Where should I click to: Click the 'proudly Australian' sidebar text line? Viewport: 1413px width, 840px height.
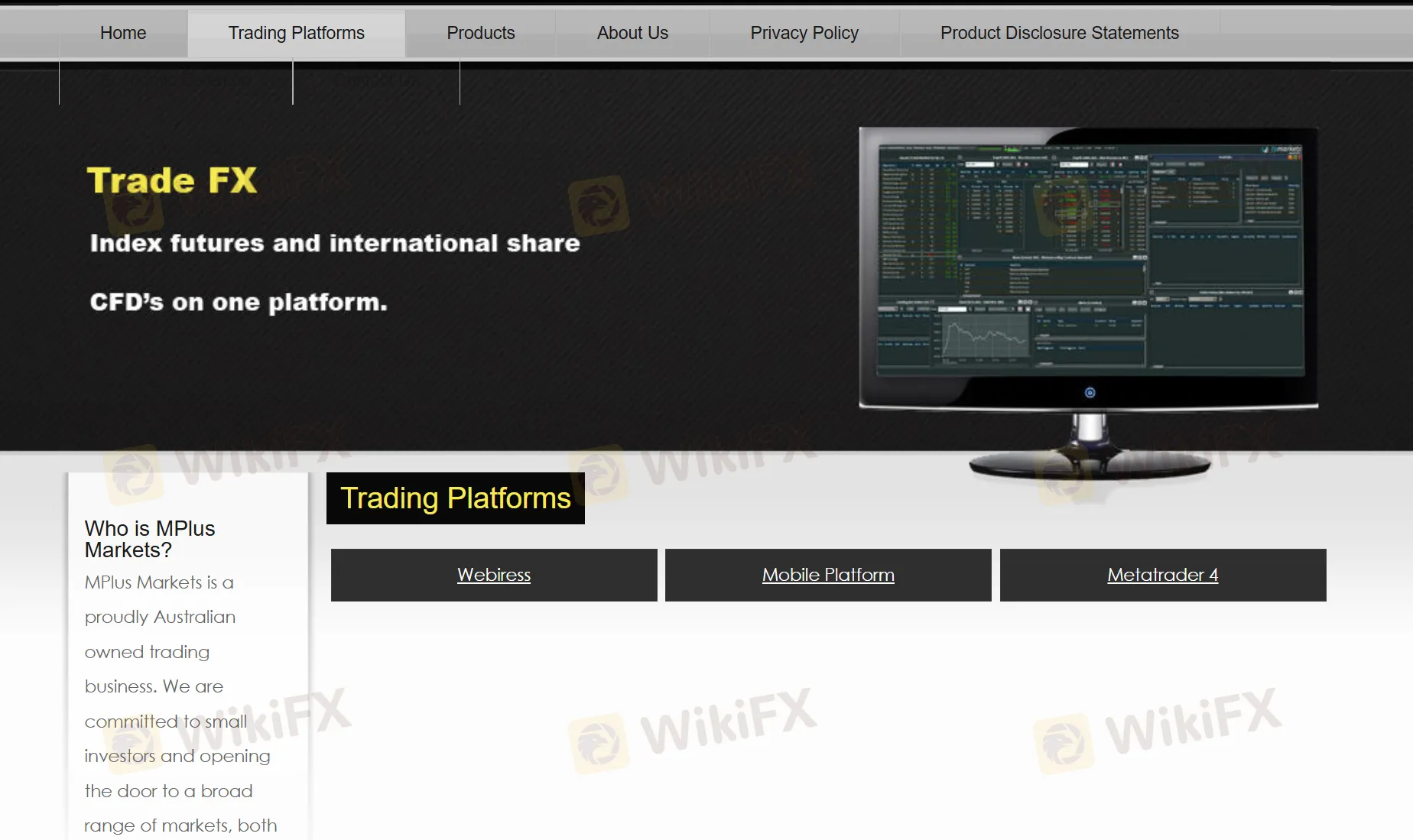pos(160,617)
